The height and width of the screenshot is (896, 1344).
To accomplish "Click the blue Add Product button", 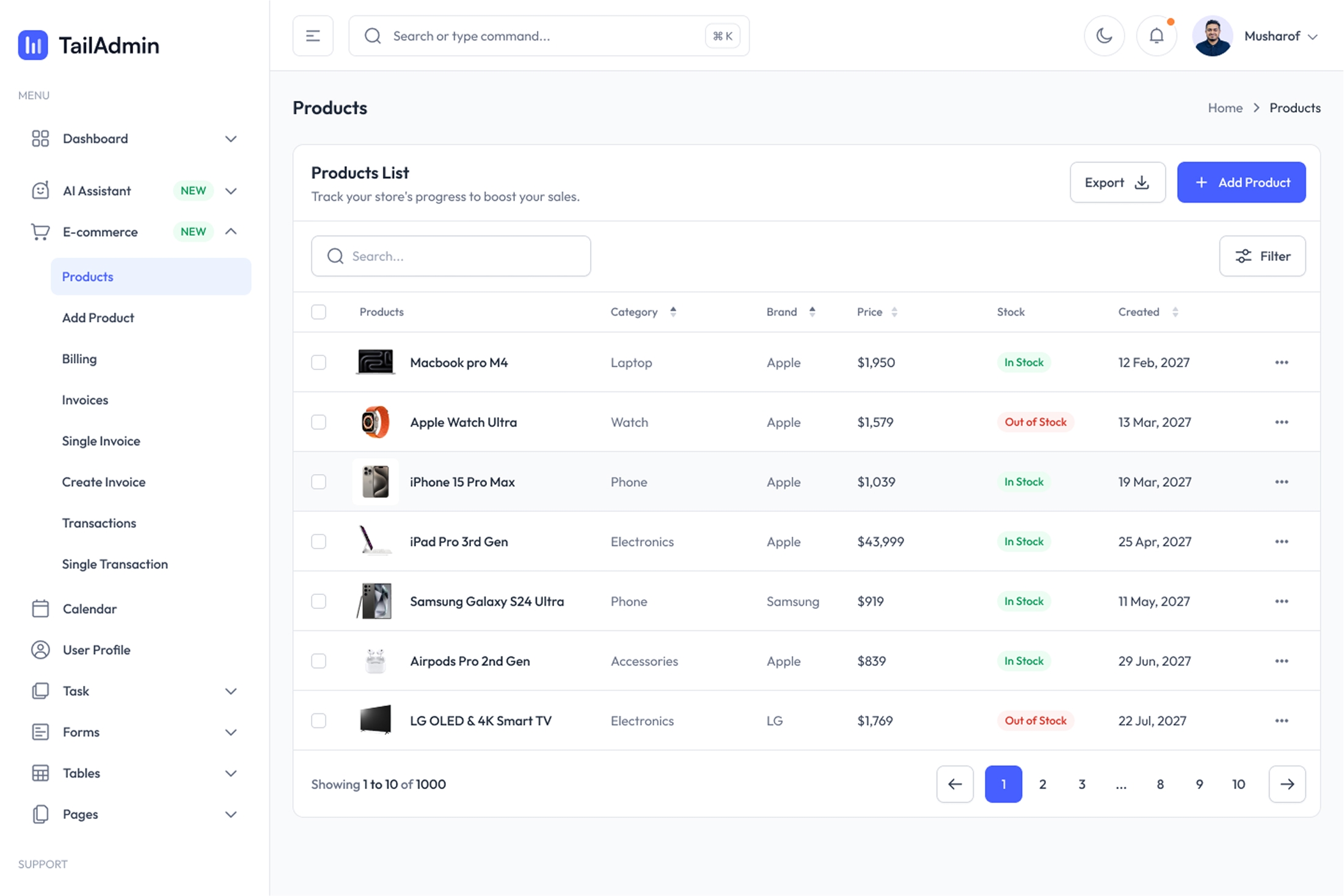I will (x=1241, y=182).
